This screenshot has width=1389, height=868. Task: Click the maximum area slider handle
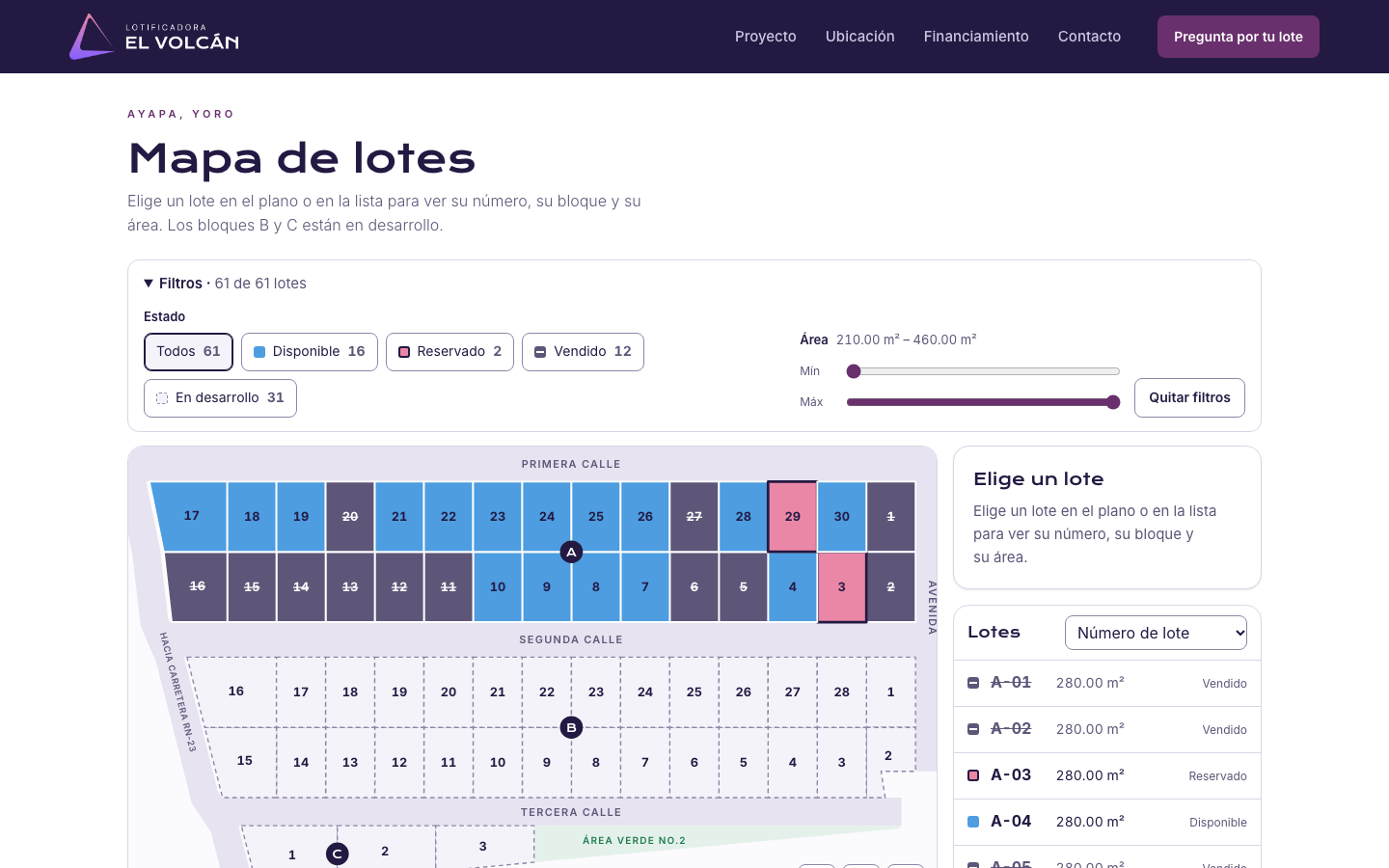click(1113, 402)
